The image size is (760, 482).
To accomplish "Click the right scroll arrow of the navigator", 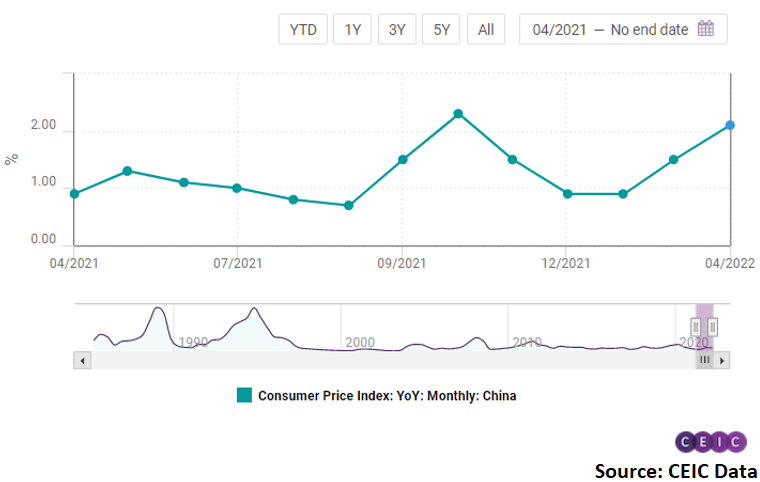I will [722, 359].
